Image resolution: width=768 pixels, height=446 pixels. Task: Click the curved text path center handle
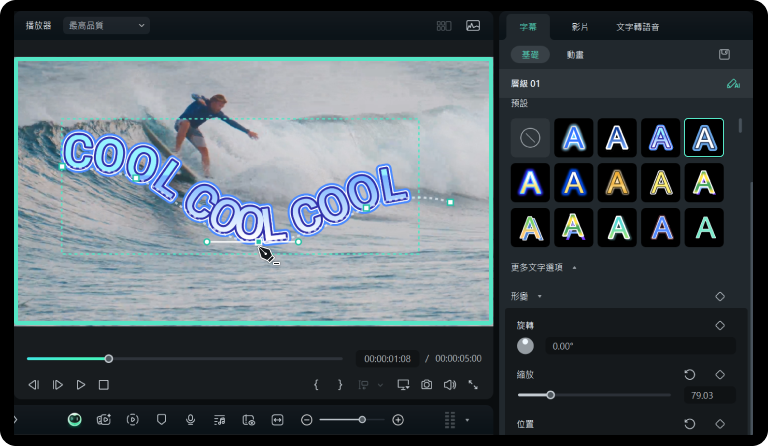tap(259, 242)
